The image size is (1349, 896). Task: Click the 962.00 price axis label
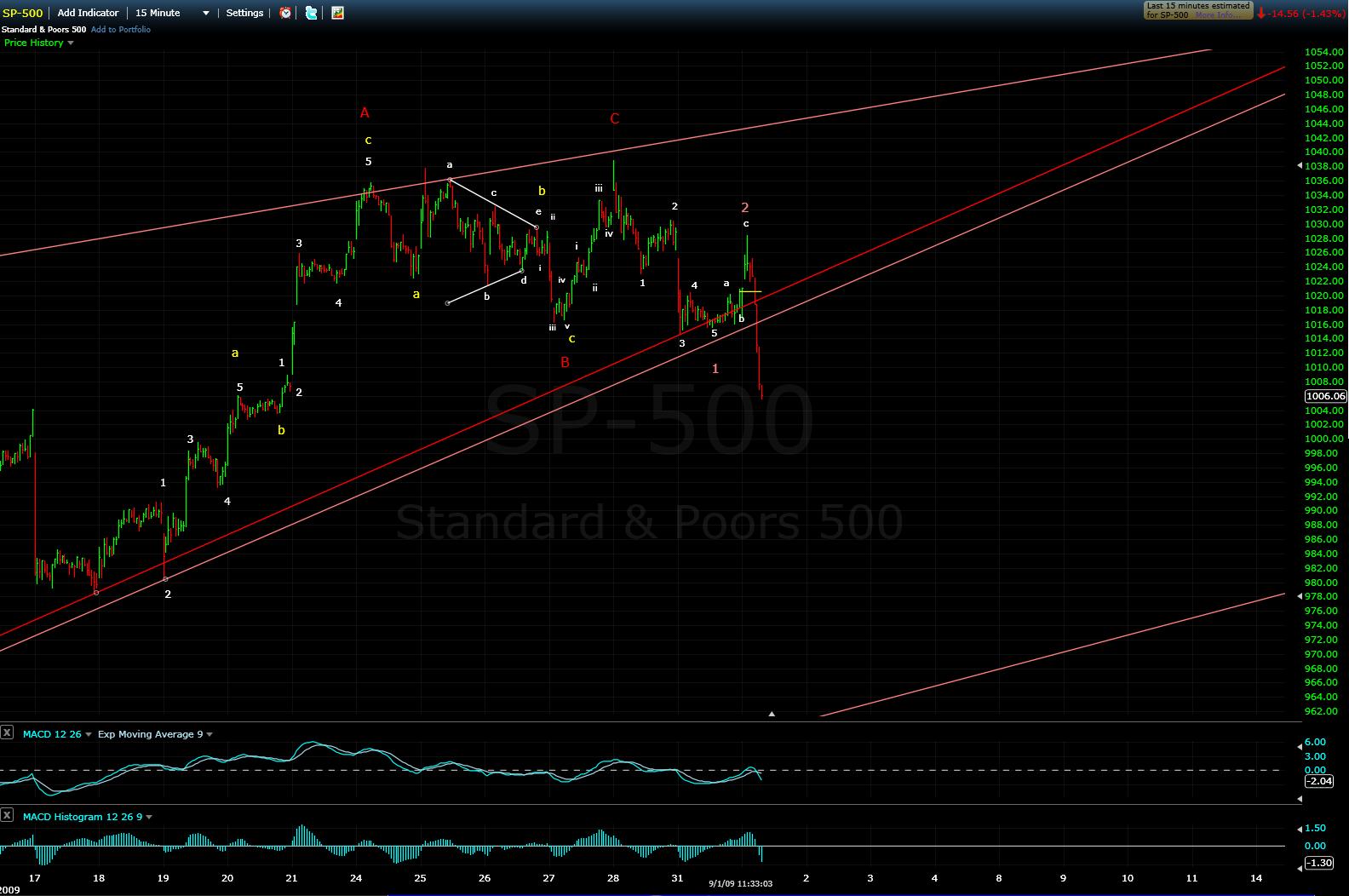click(1321, 711)
